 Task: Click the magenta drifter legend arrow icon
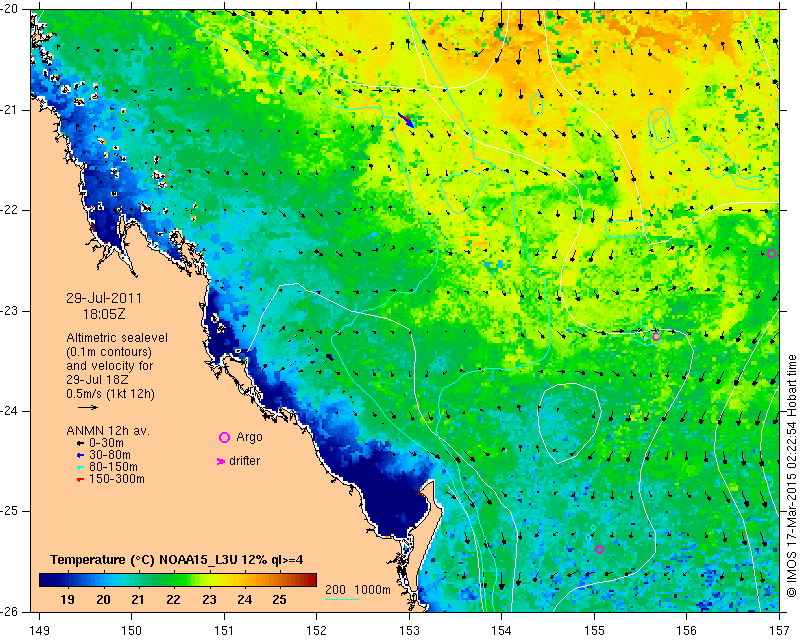click(x=221, y=461)
